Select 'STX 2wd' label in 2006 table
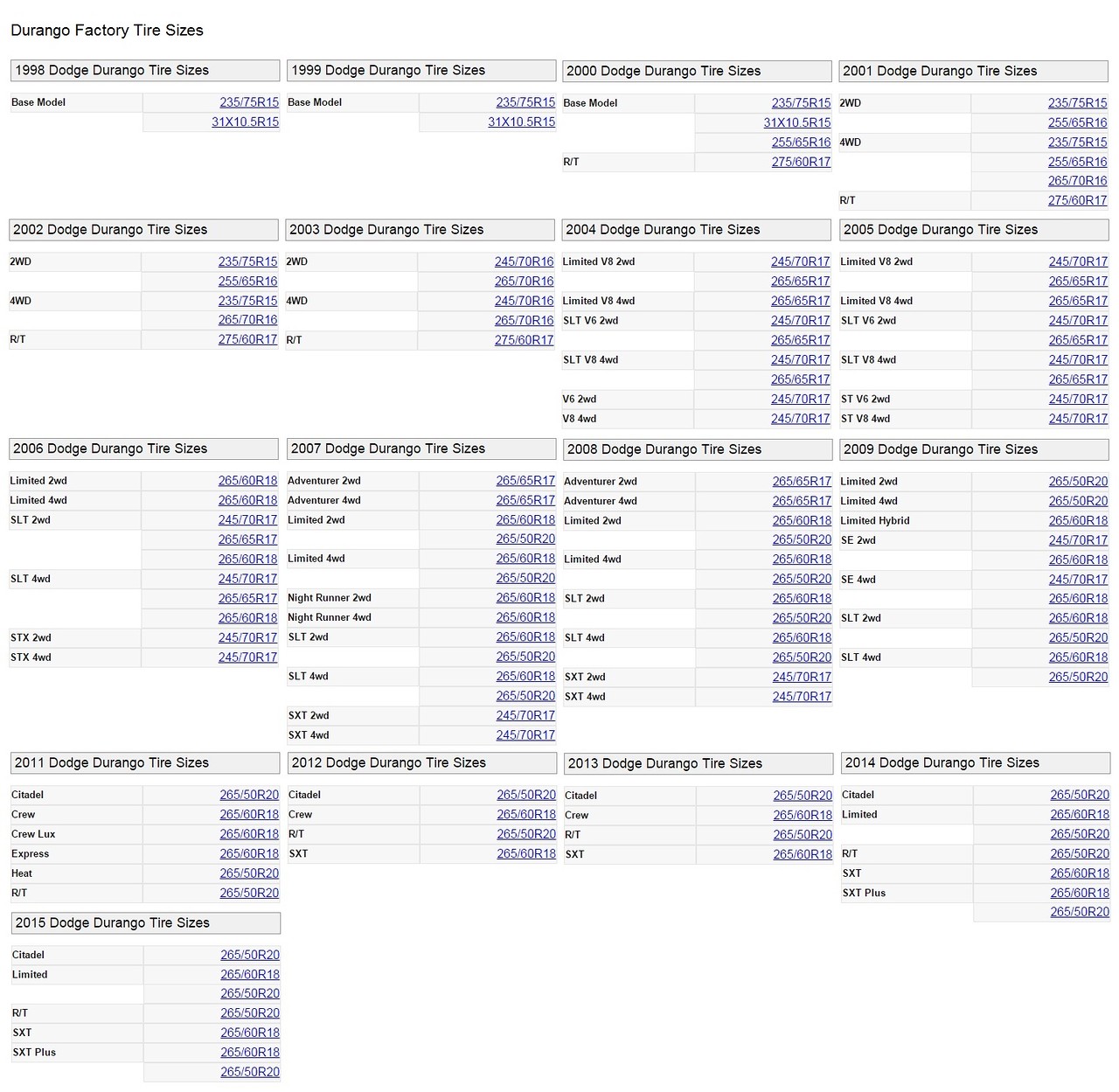This screenshot has width=1119, height=1092. 31,638
